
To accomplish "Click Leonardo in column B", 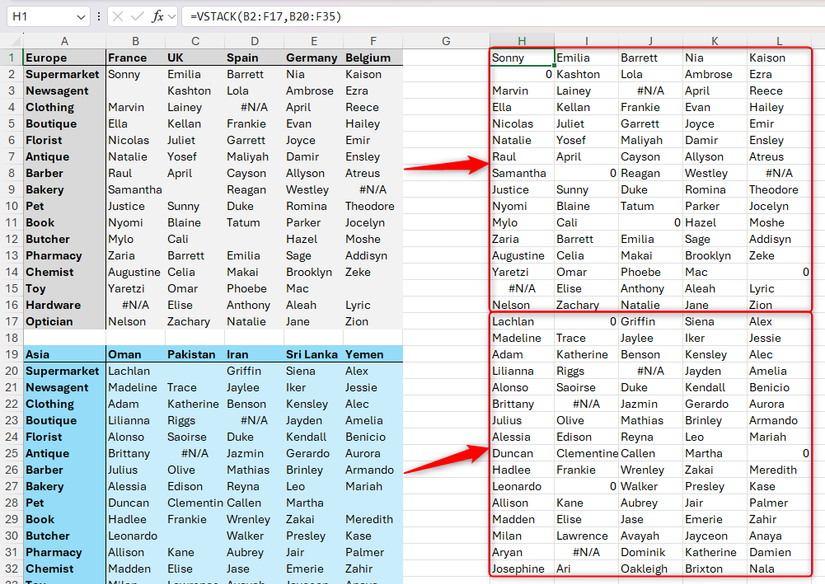I will pos(135,536).
